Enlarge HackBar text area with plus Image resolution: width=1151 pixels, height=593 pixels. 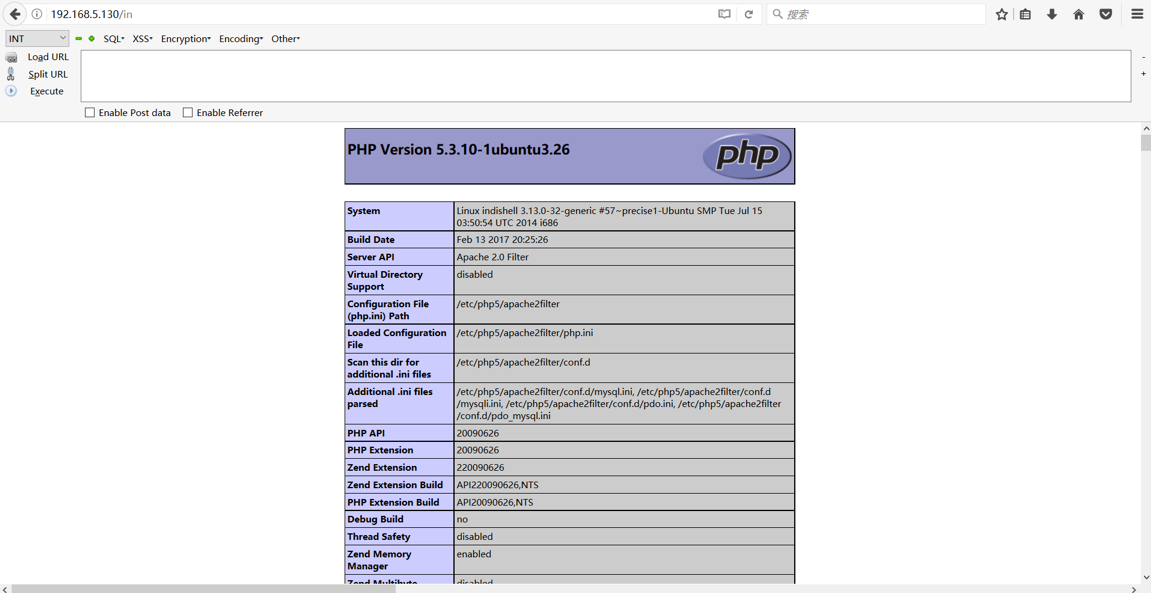click(1144, 73)
